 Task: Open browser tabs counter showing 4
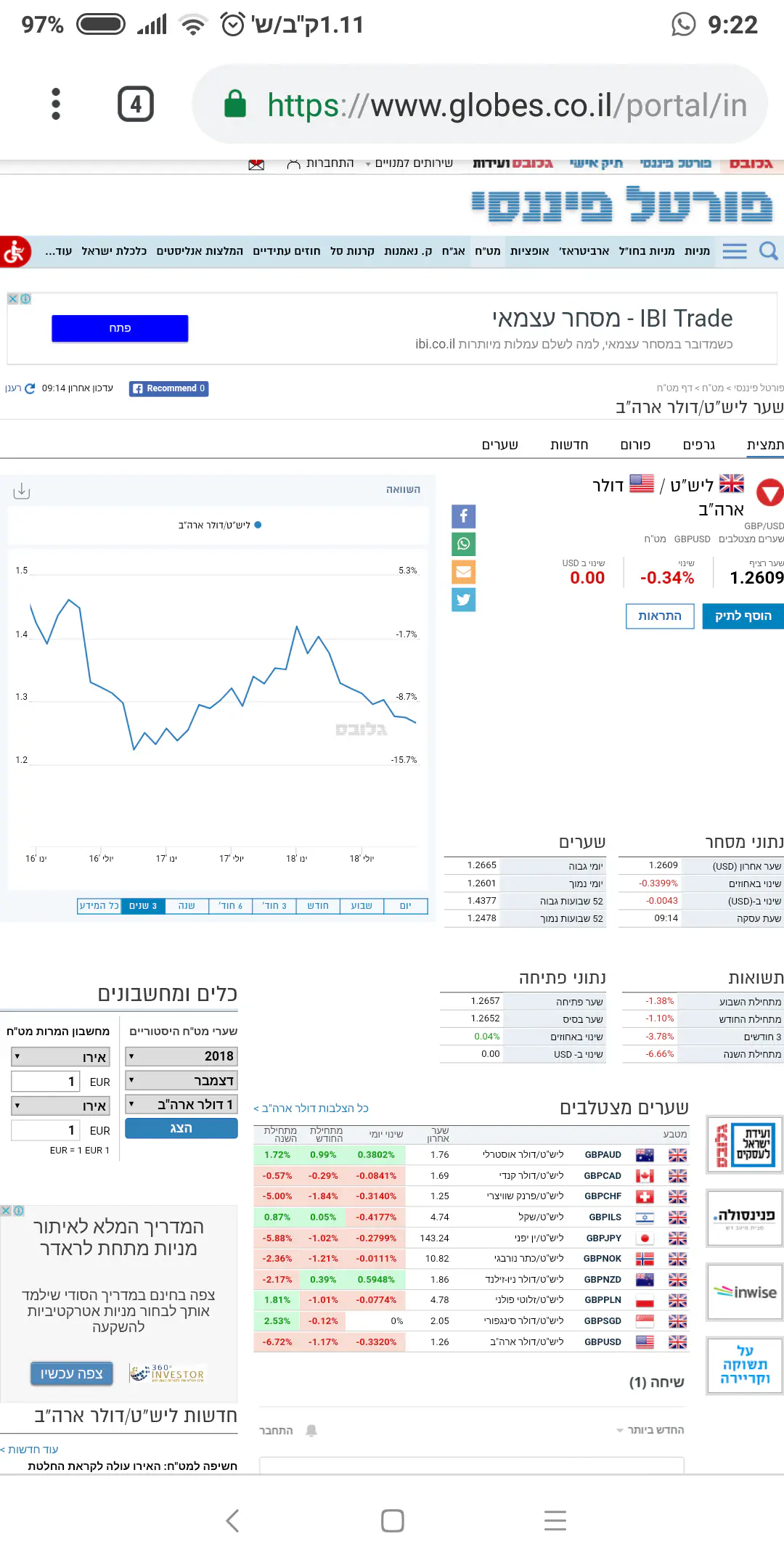point(136,105)
